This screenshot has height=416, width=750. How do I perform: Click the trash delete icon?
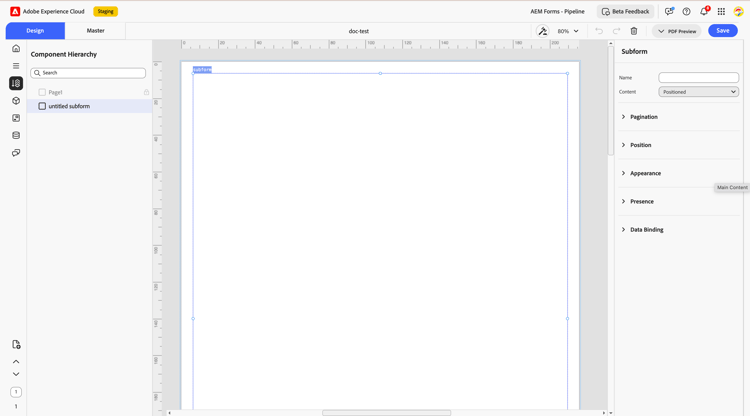click(634, 31)
